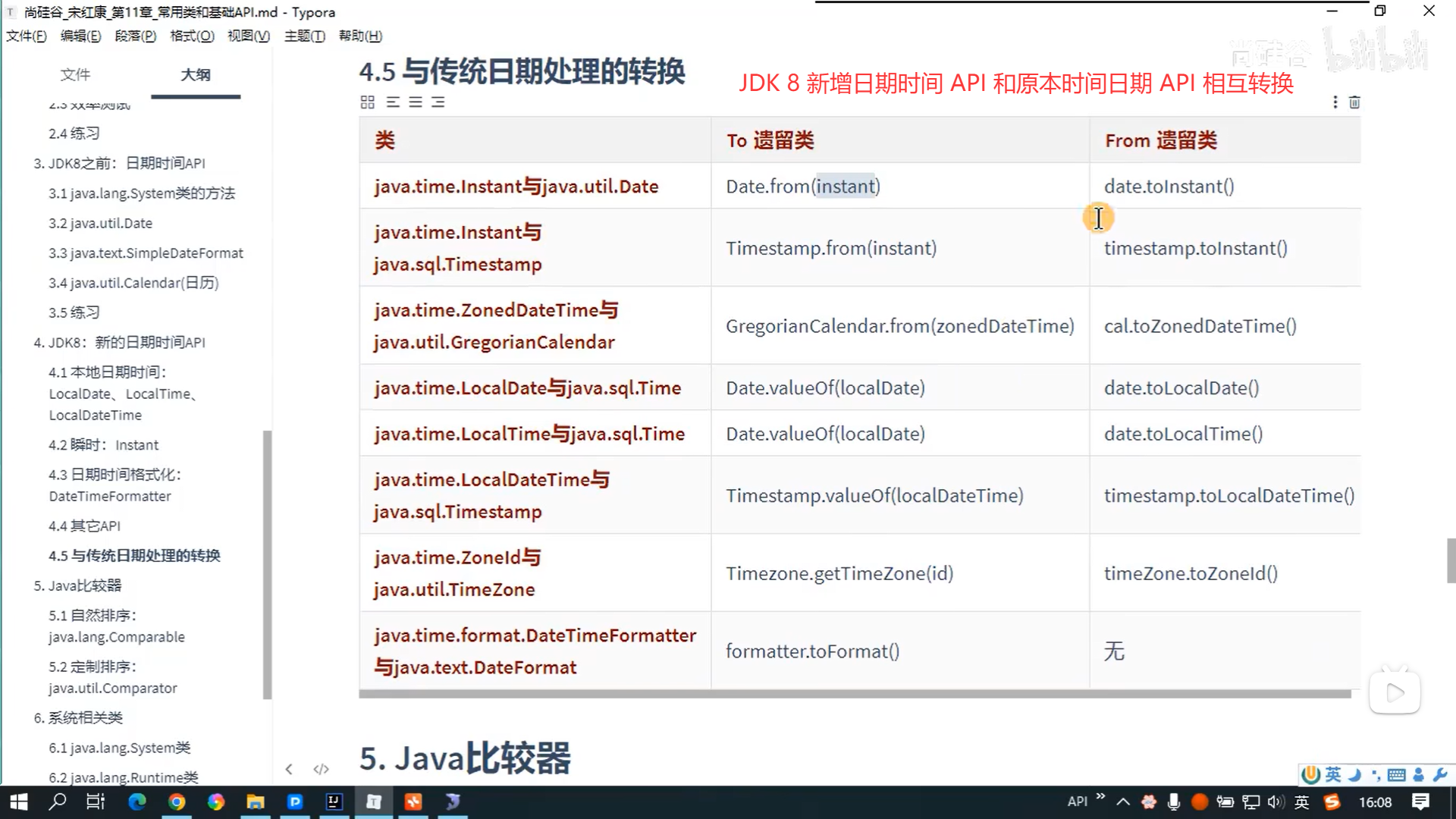Open the 格式(O) menu

click(x=192, y=36)
